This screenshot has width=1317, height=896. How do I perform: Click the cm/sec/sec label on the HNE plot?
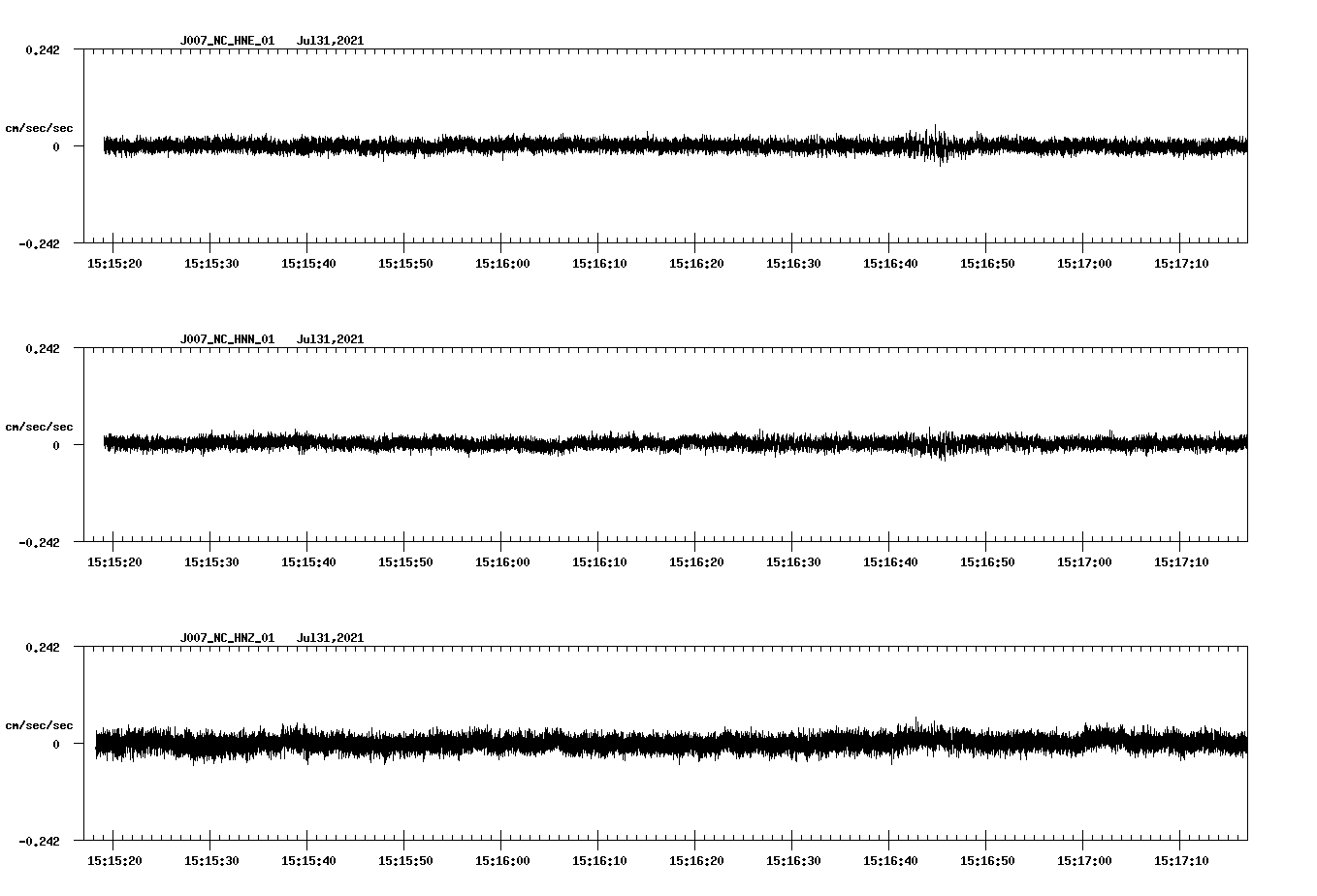point(41,127)
